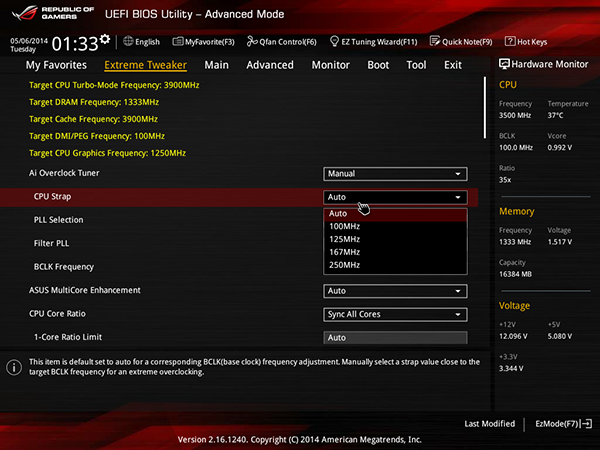
Task: Click the Vcore 0.992 V value
Action: coord(559,147)
